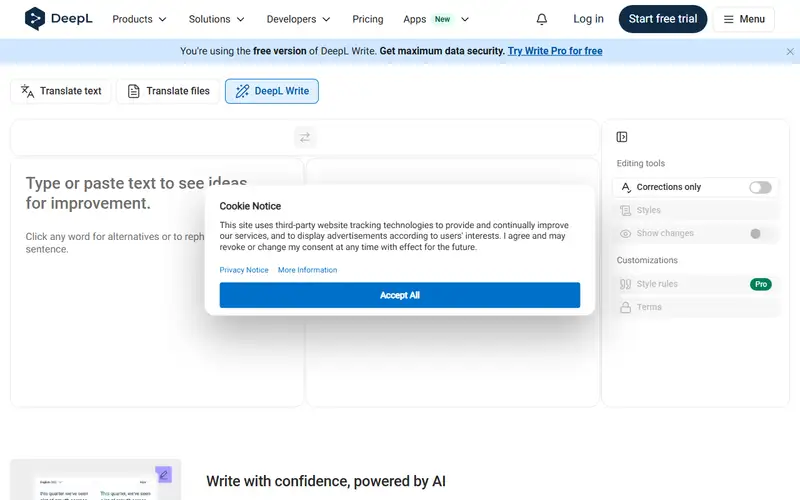Click the Styles scroll icon
This screenshot has height=500, width=800.
(x=625, y=210)
